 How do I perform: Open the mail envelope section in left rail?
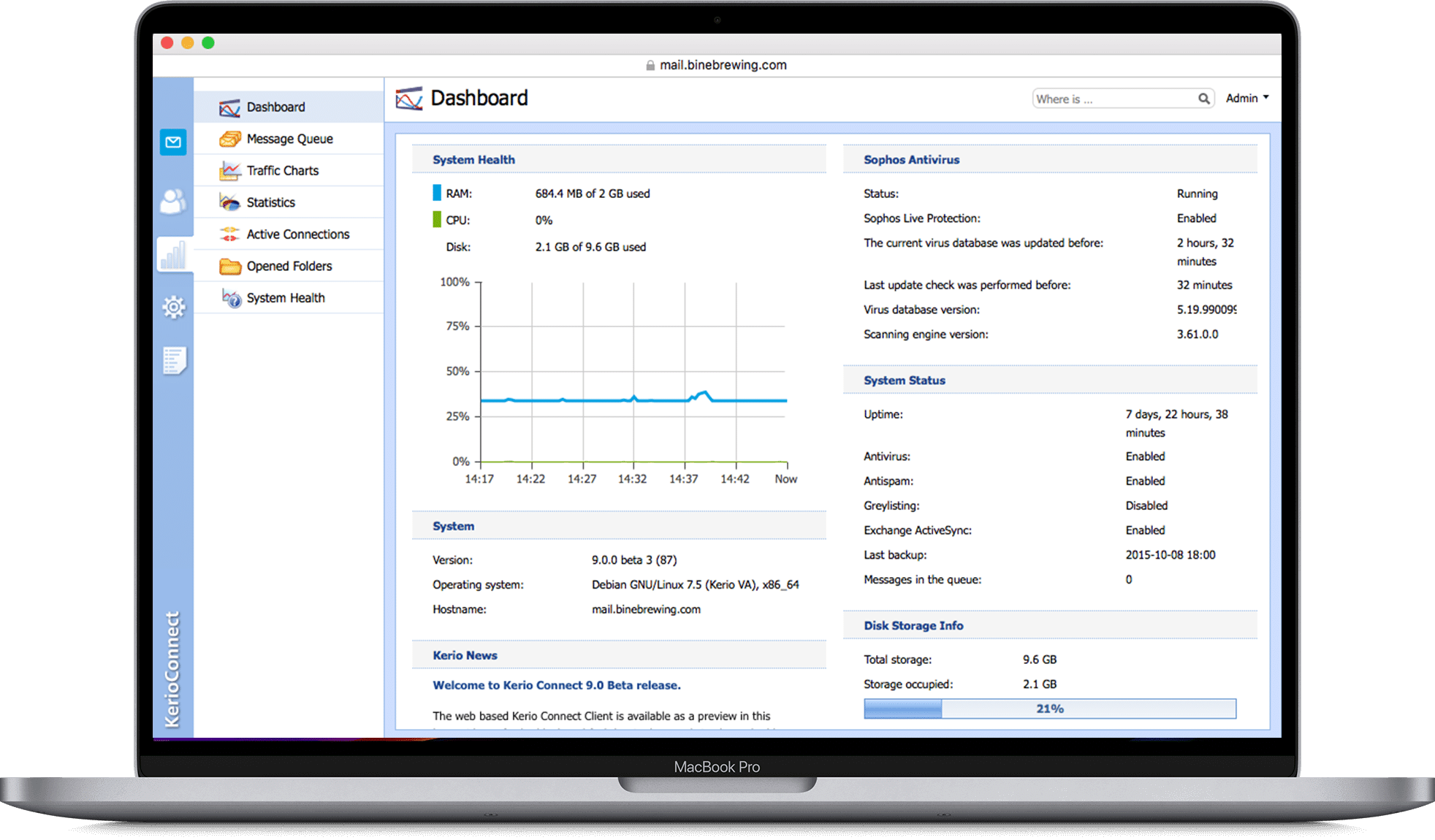[173, 142]
